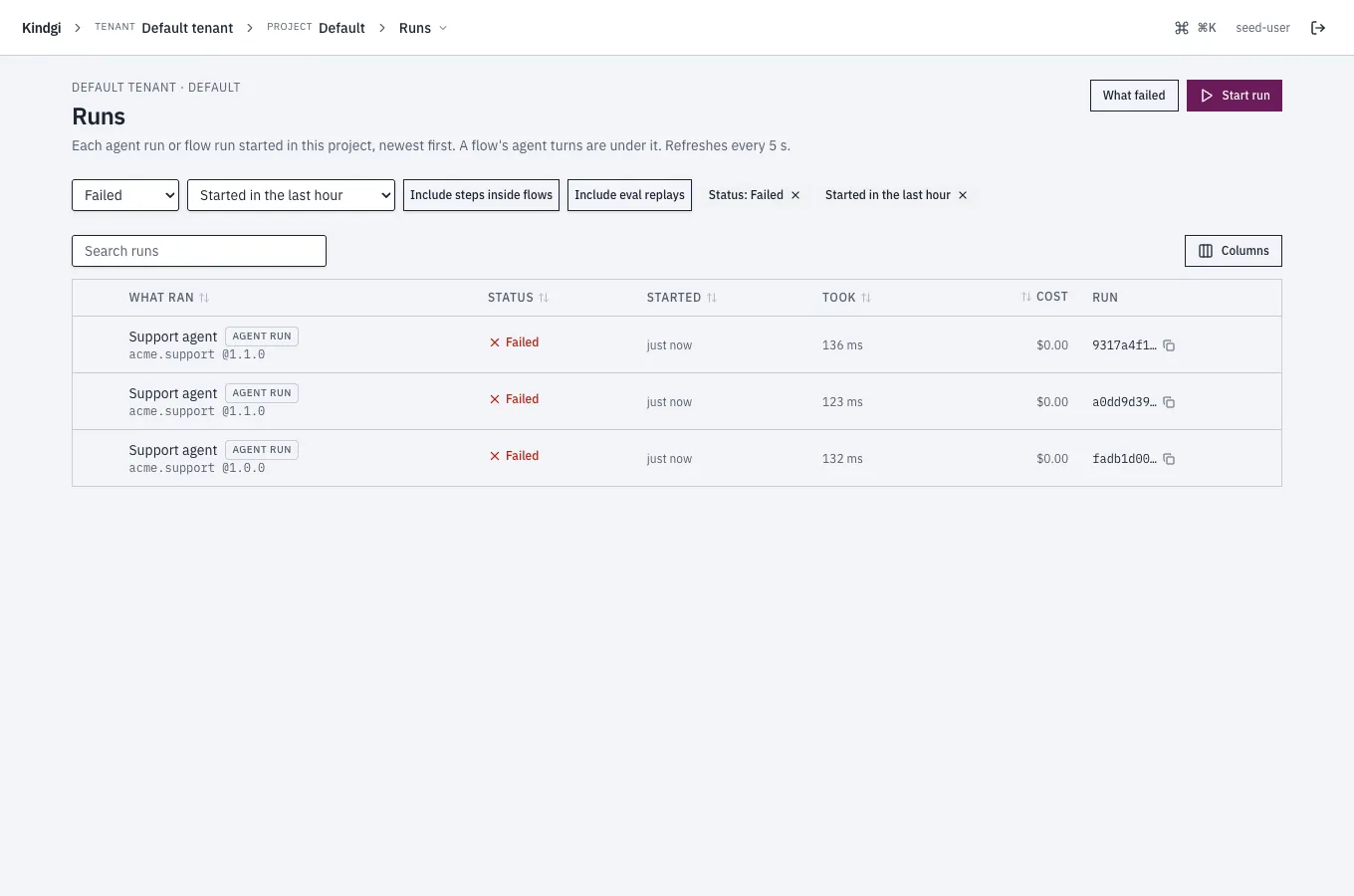Click the 123 ms duration cell
This screenshot has height=896, width=1354.
[842, 402]
